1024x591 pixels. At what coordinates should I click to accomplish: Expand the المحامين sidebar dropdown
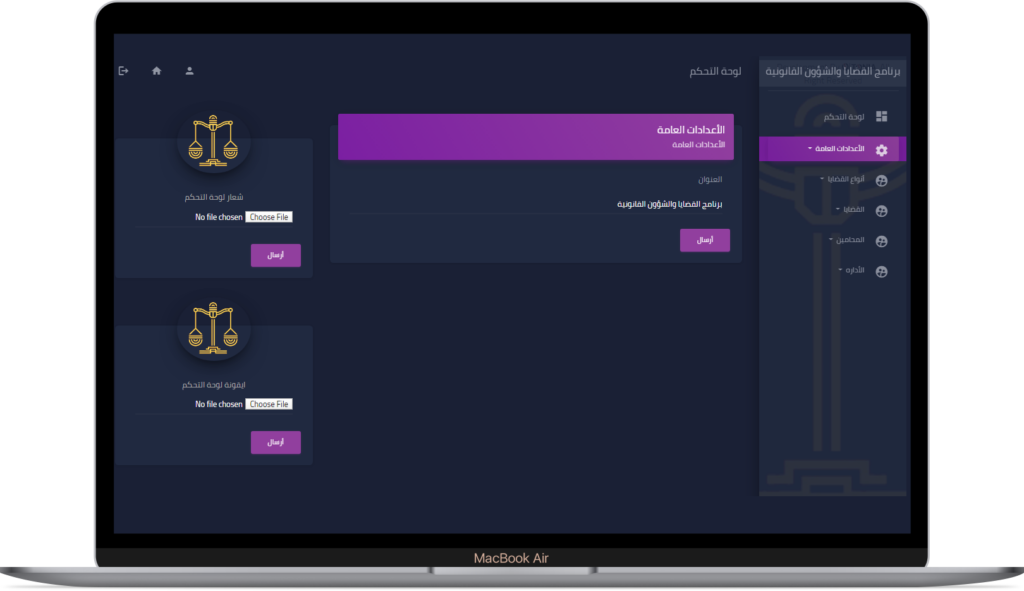click(830, 240)
